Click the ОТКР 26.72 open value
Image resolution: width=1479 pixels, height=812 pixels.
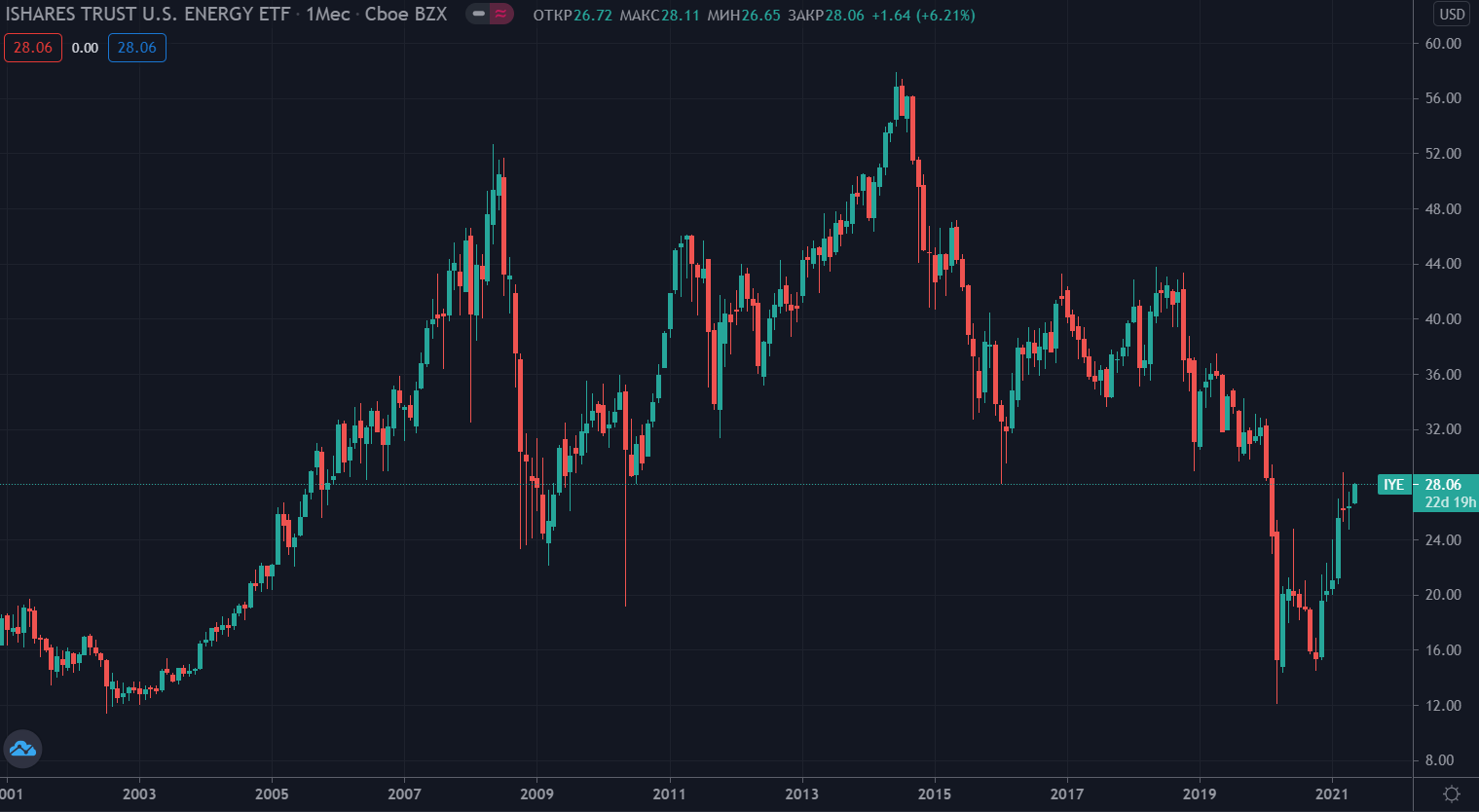573,16
